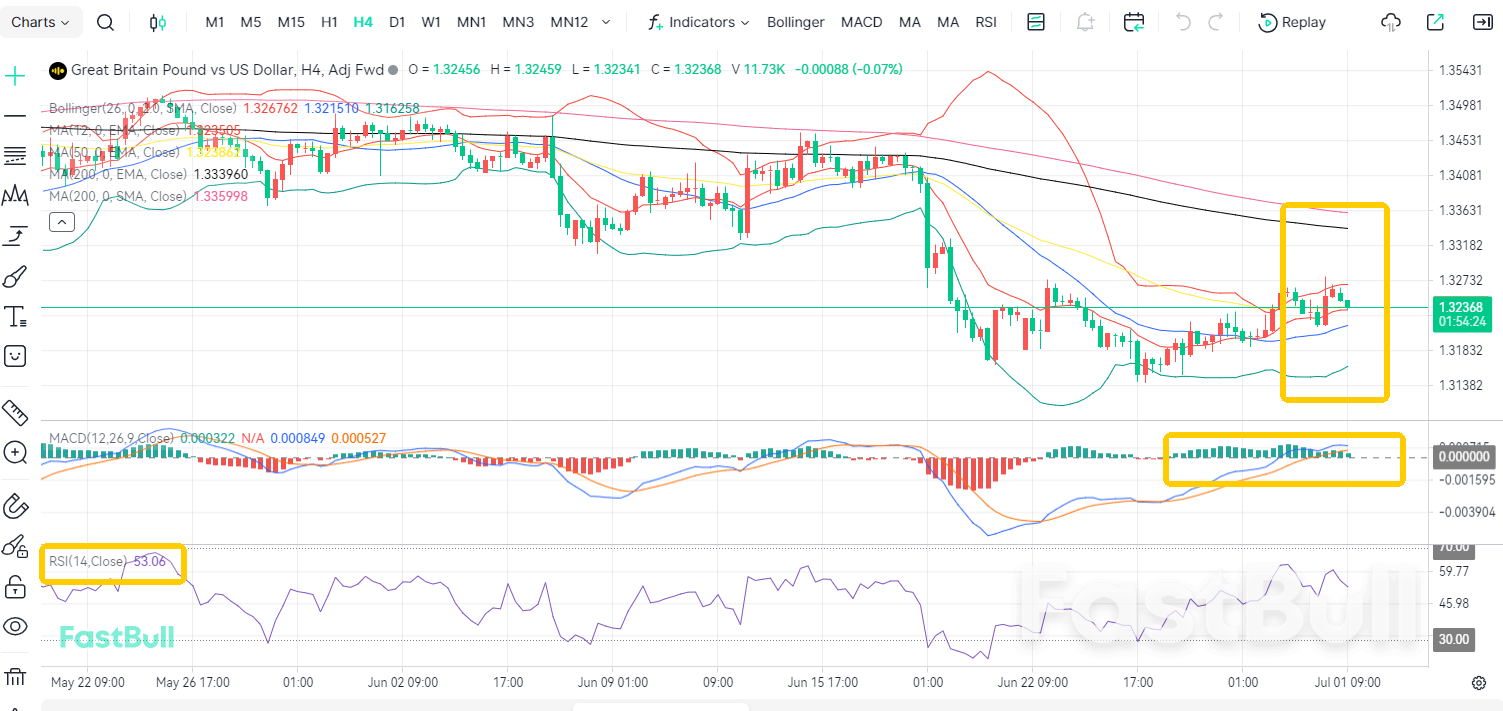Switch to M5 timeframe
1503x711 pixels.
coord(251,22)
